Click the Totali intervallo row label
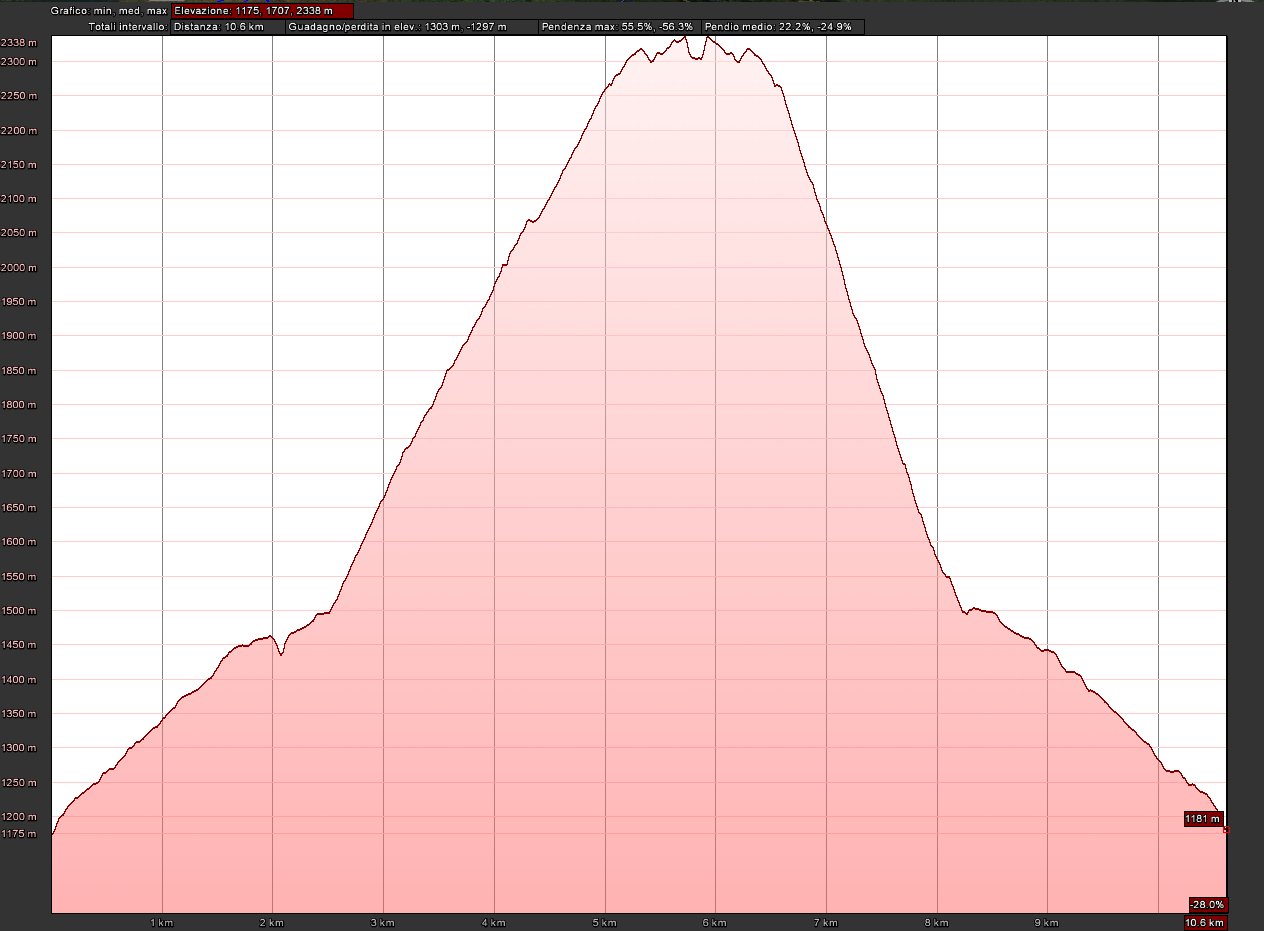 (125, 27)
